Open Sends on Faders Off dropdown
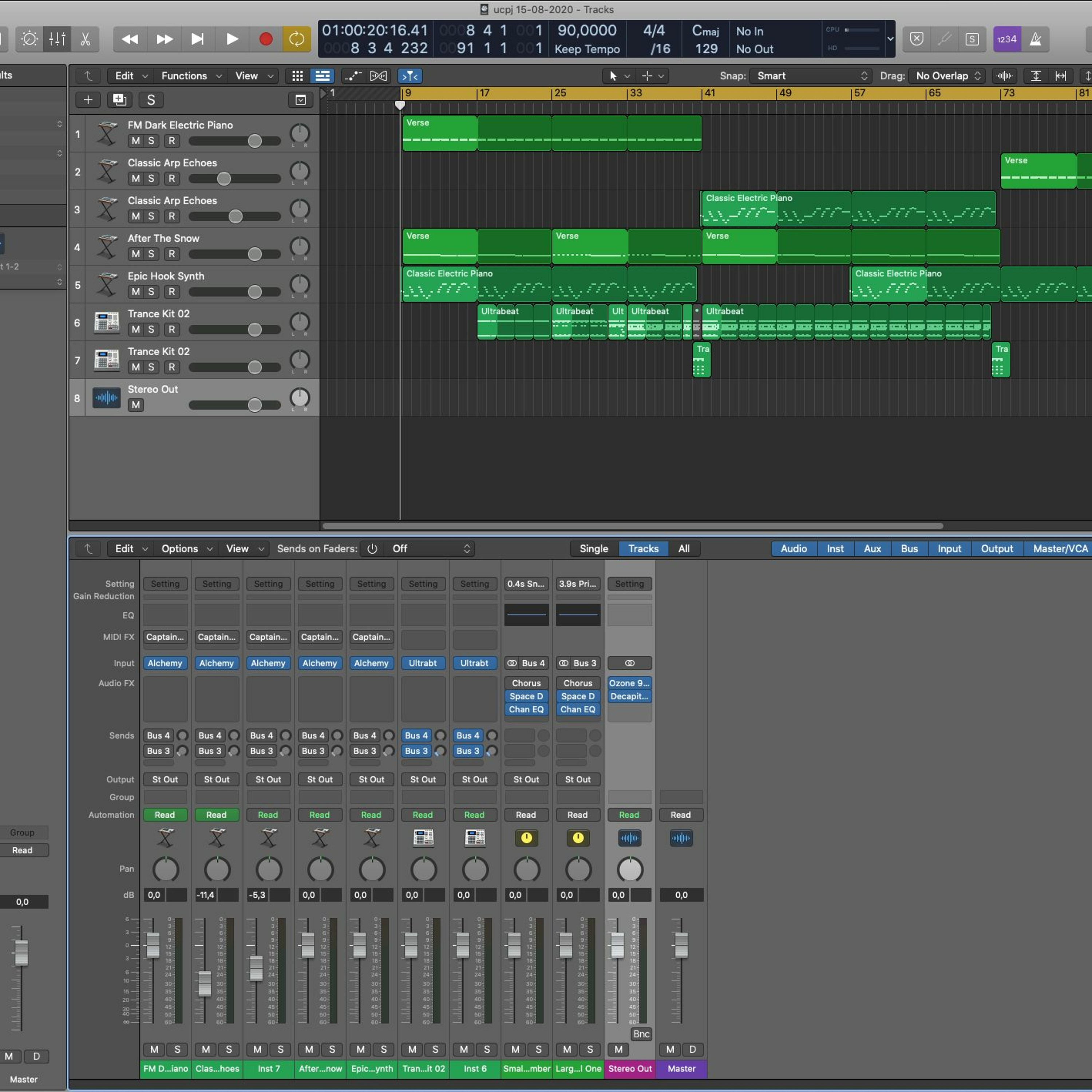 click(x=430, y=548)
